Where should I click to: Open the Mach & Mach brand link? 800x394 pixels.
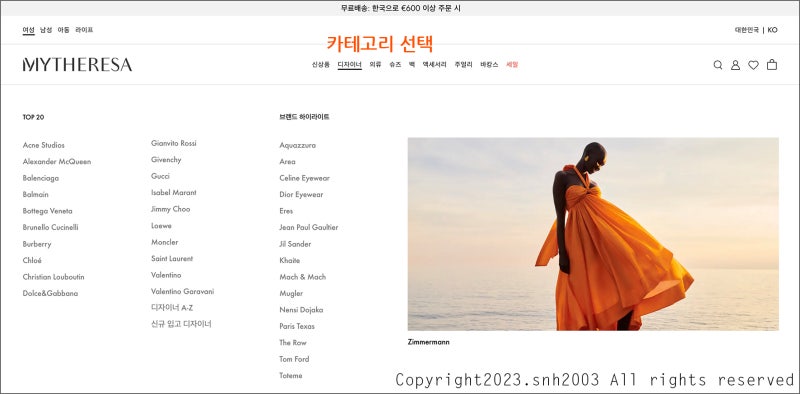pos(303,277)
